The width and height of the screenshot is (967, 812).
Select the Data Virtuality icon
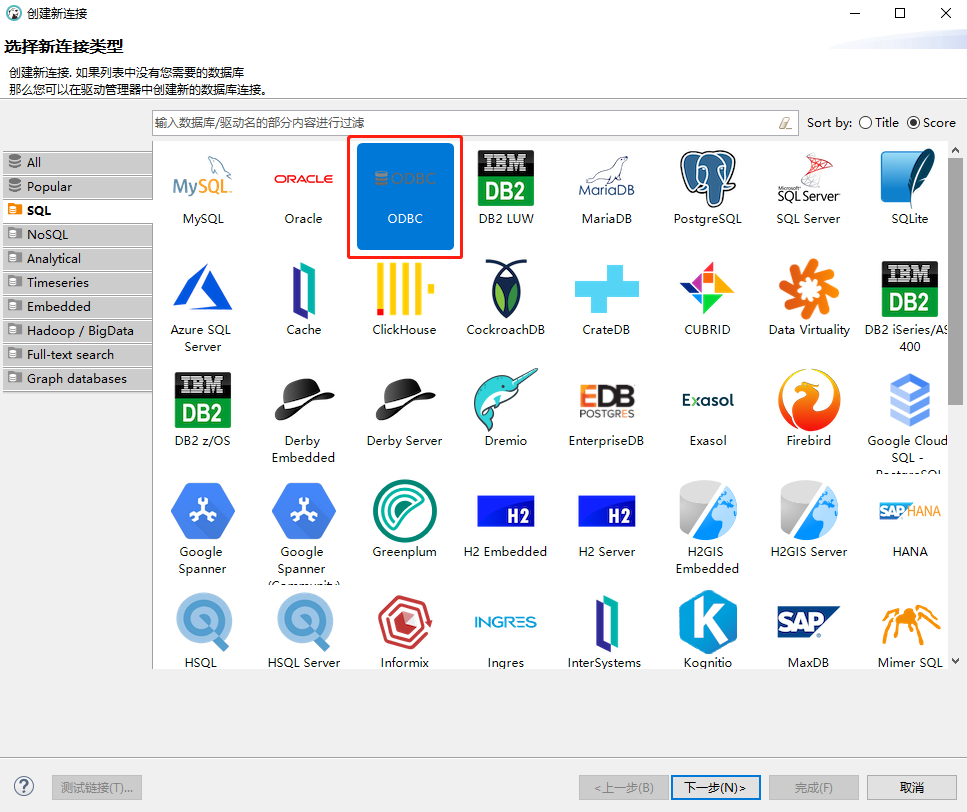click(x=809, y=289)
